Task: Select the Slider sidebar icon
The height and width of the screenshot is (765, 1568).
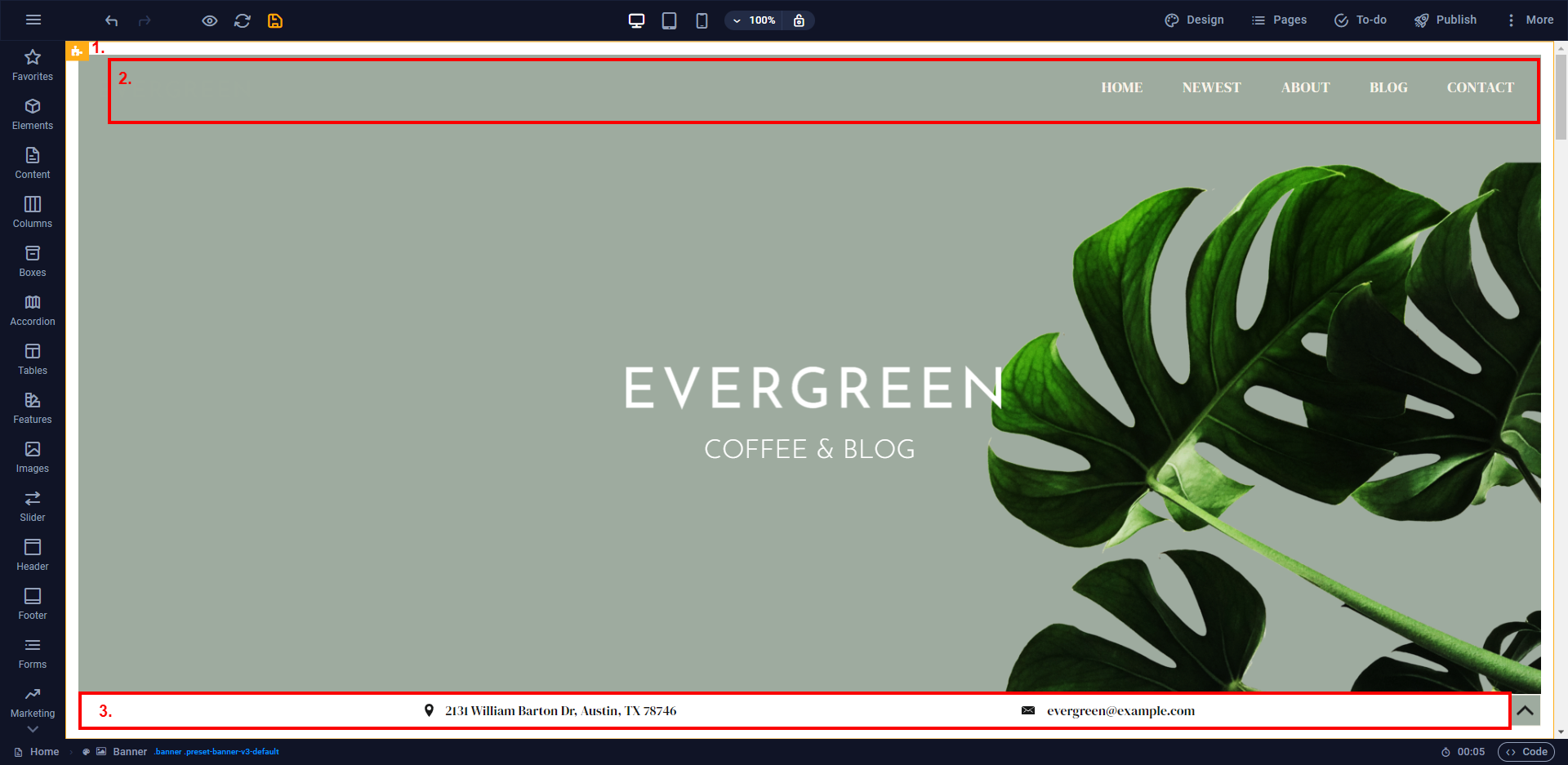Action: [33, 506]
